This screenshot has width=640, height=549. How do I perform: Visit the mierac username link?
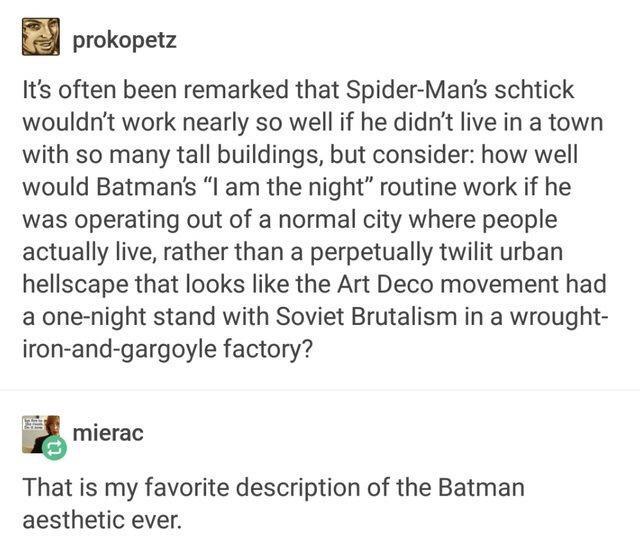tap(107, 433)
